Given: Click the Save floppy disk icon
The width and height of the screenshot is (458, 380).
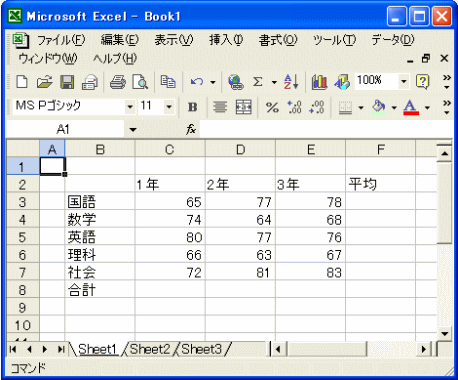Looking at the screenshot, I should point(67,82).
